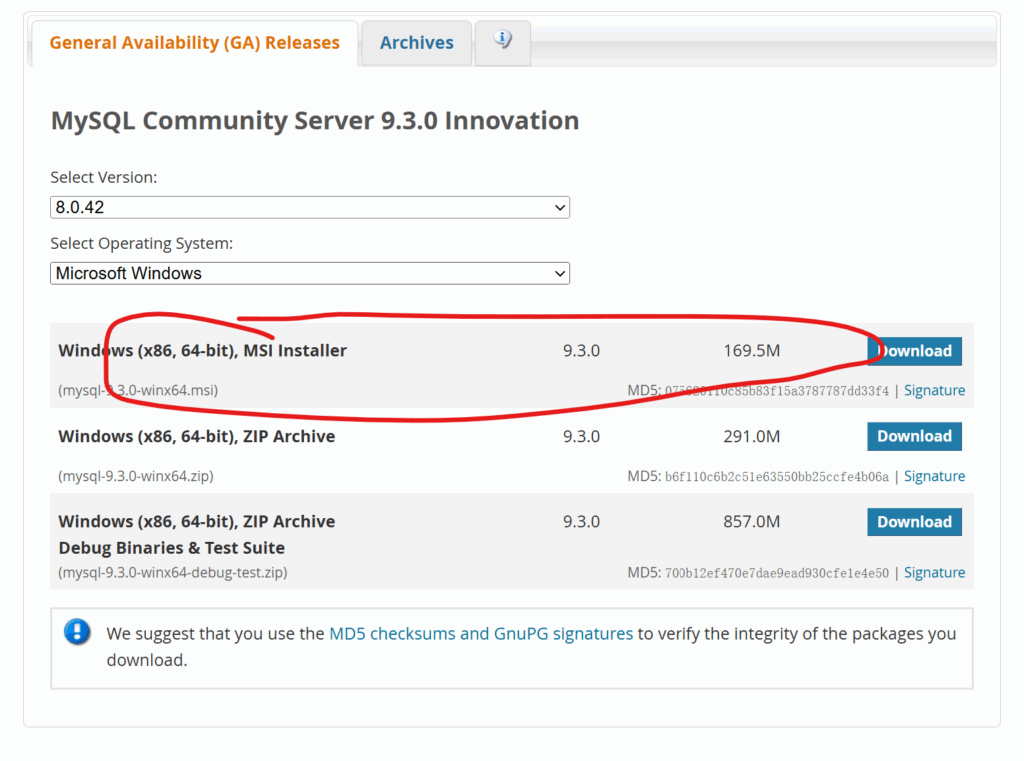Click the Windows MSI Installer title text
The width and height of the screenshot is (1024, 761).
203,351
